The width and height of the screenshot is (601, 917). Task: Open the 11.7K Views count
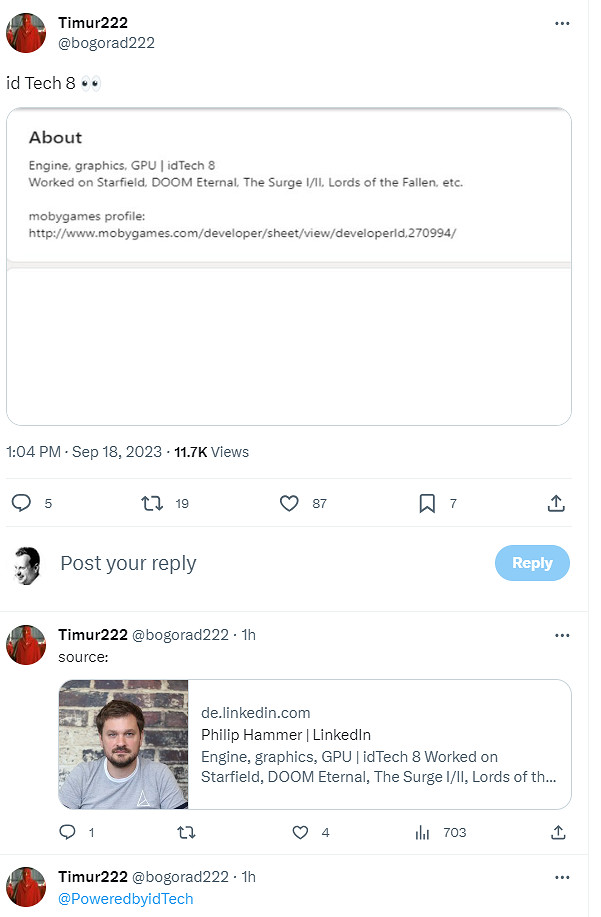pyautogui.click(x=211, y=452)
